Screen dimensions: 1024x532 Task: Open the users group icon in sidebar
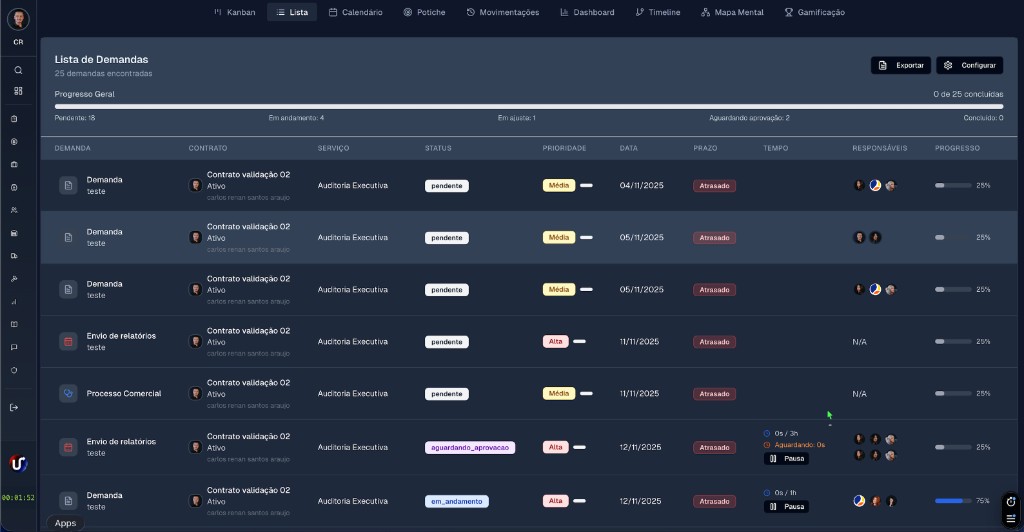[14, 210]
